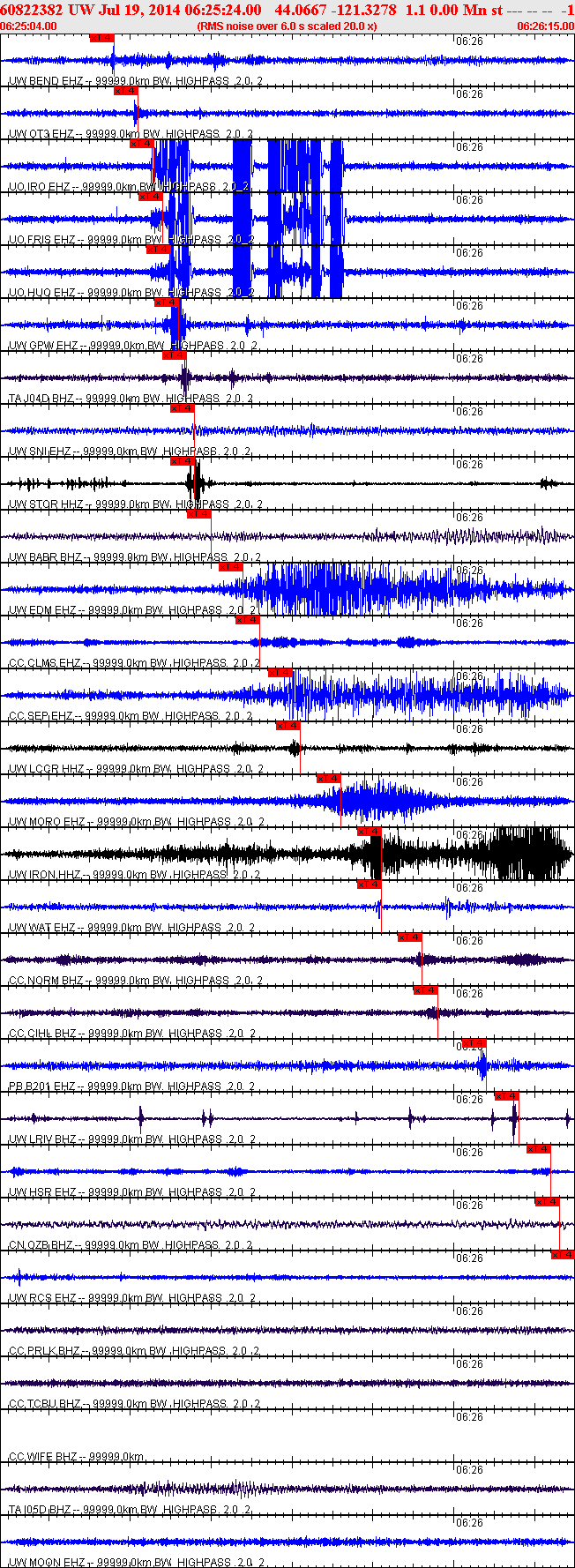This screenshot has height=1568, width=575.
Task: Click the TA J04D BHZ station label
Action: click(x=131, y=399)
